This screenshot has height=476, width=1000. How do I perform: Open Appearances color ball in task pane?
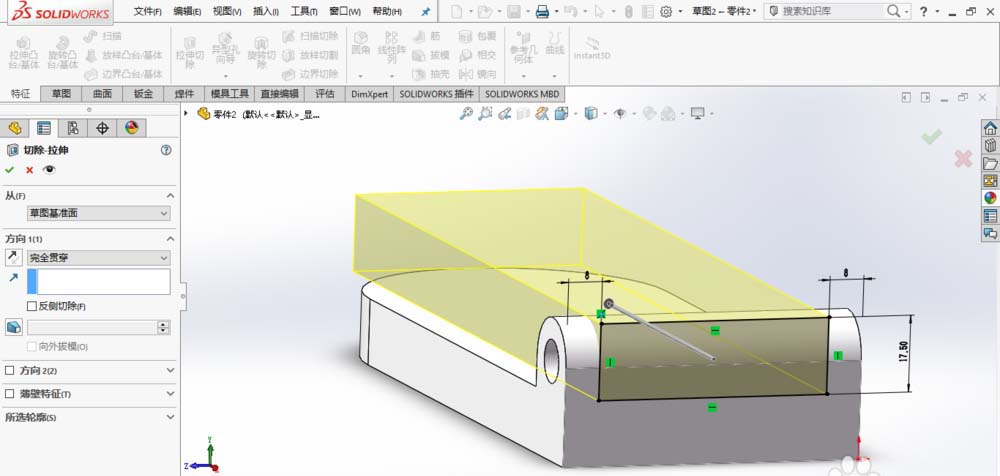[990, 198]
